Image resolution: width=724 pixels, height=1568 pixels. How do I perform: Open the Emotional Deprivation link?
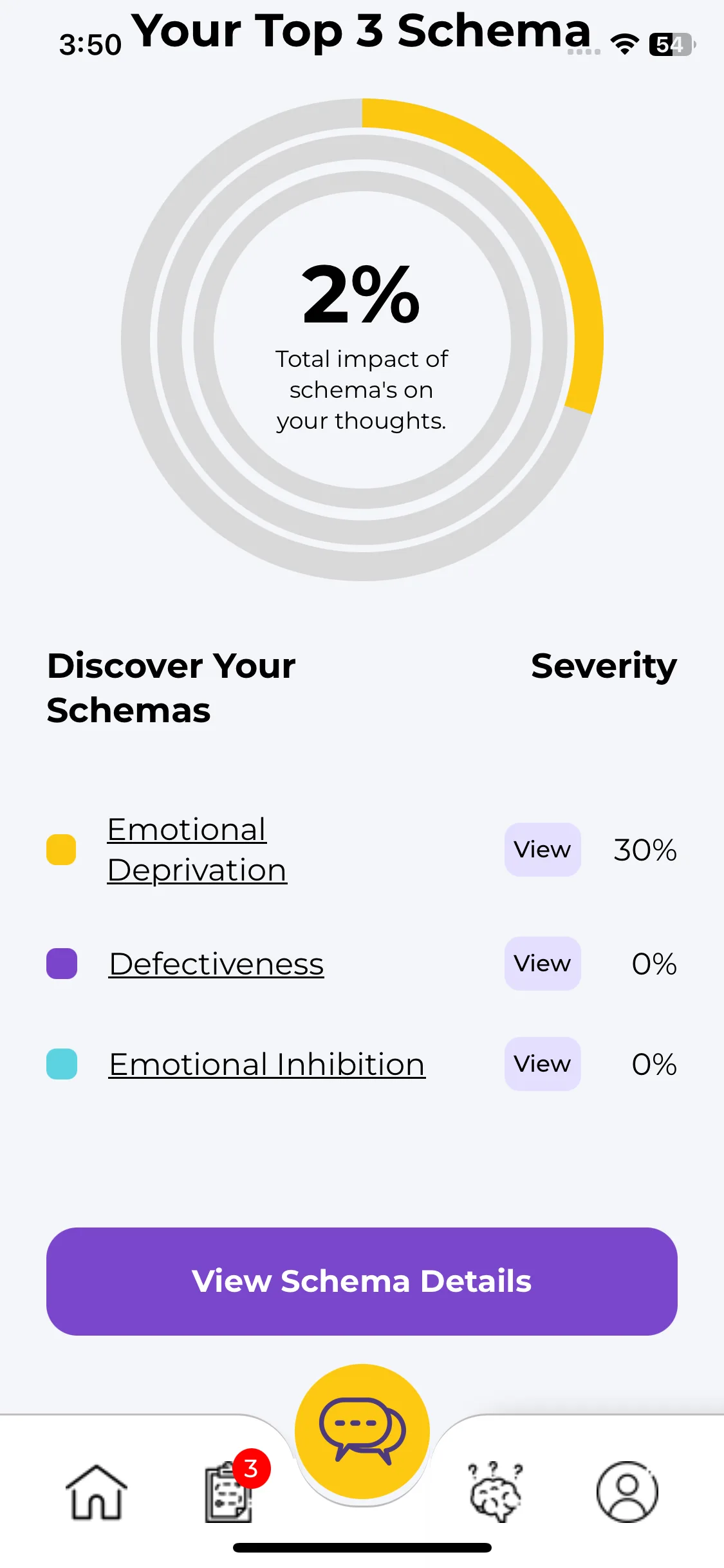197,850
